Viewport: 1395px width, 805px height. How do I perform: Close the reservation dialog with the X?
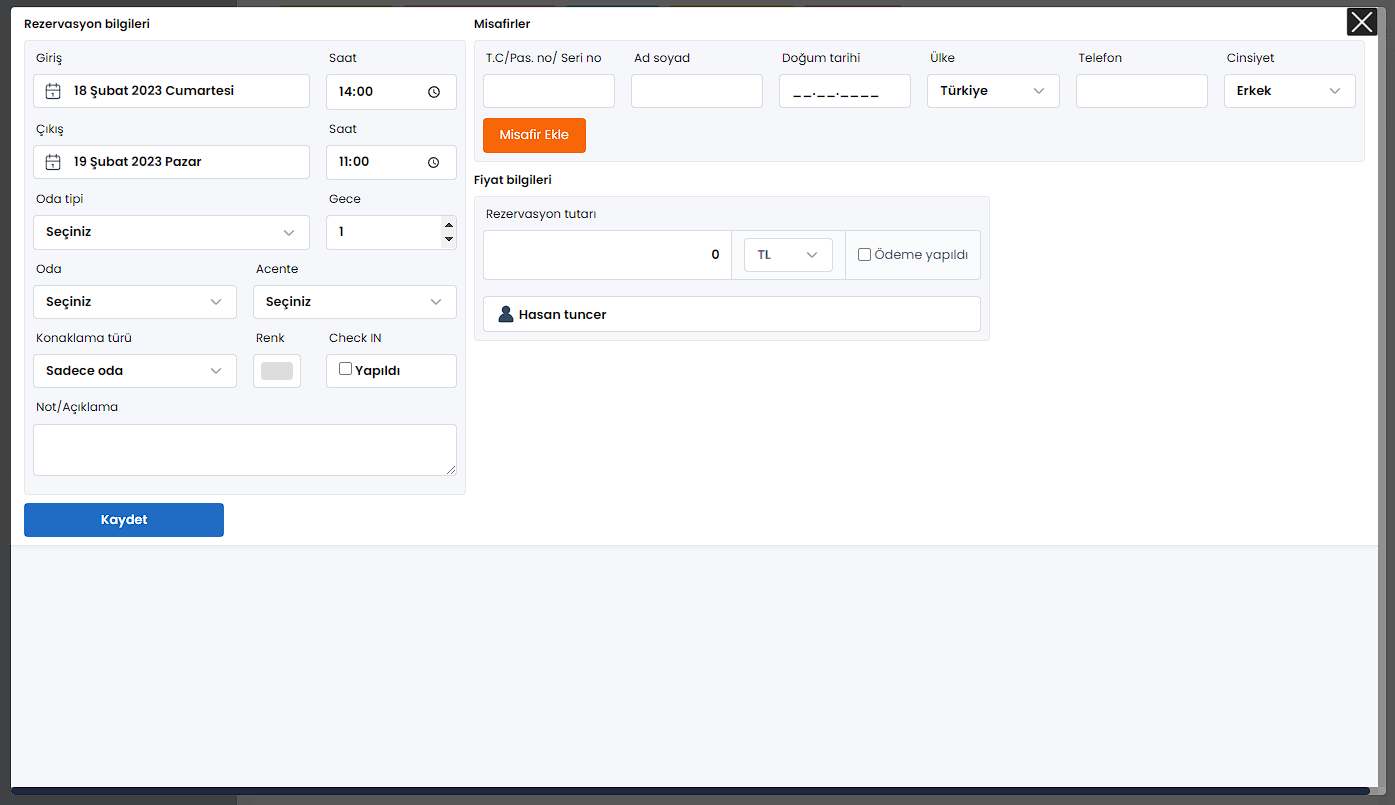1362,22
